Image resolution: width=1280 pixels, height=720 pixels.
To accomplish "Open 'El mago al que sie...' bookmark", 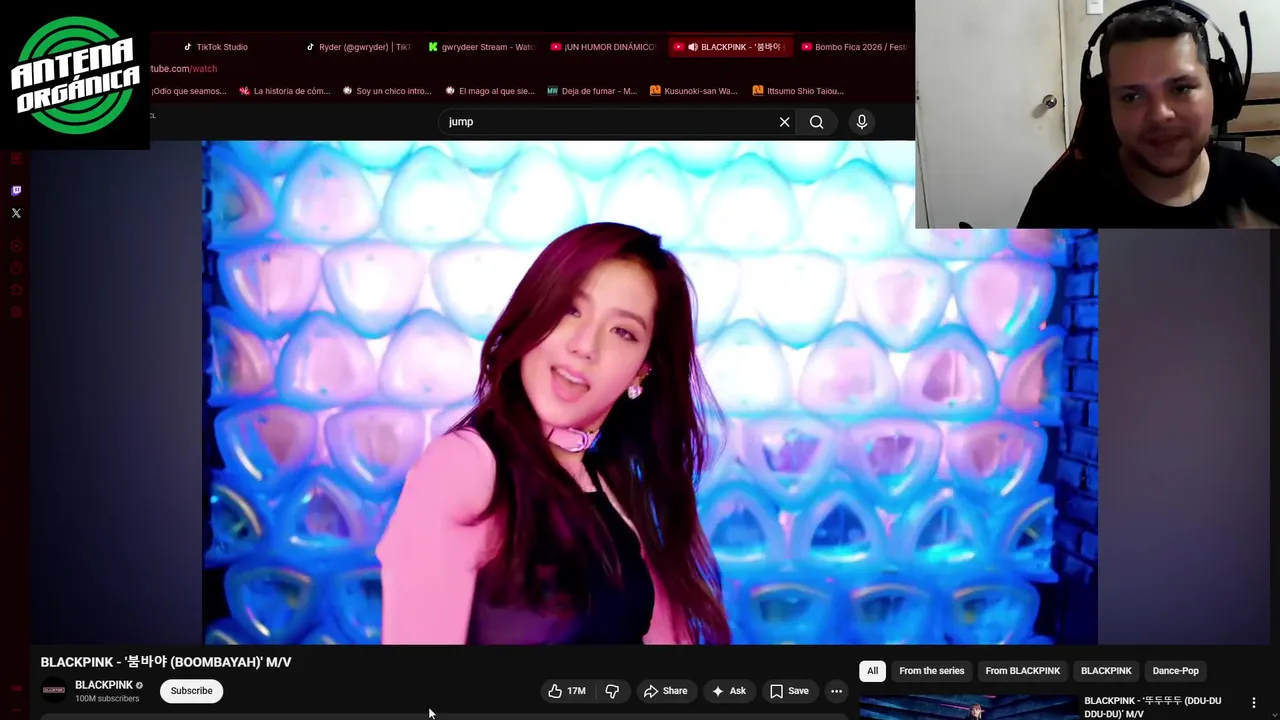I will point(489,91).
